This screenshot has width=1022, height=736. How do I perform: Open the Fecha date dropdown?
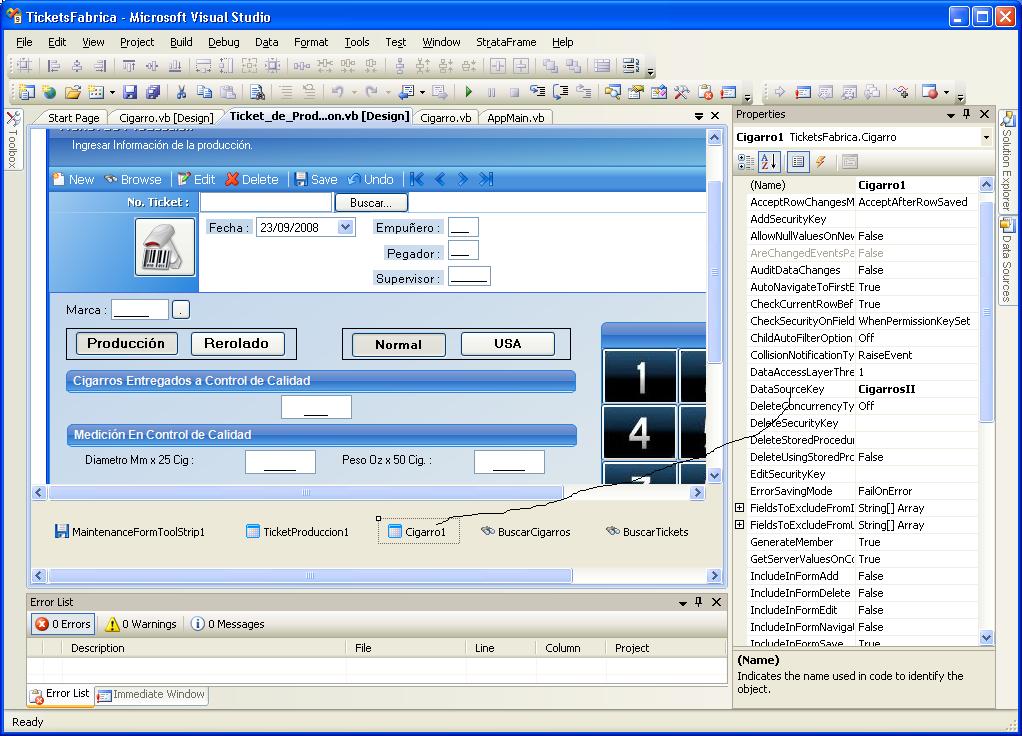pyautogui.click(x=346, y=227)
